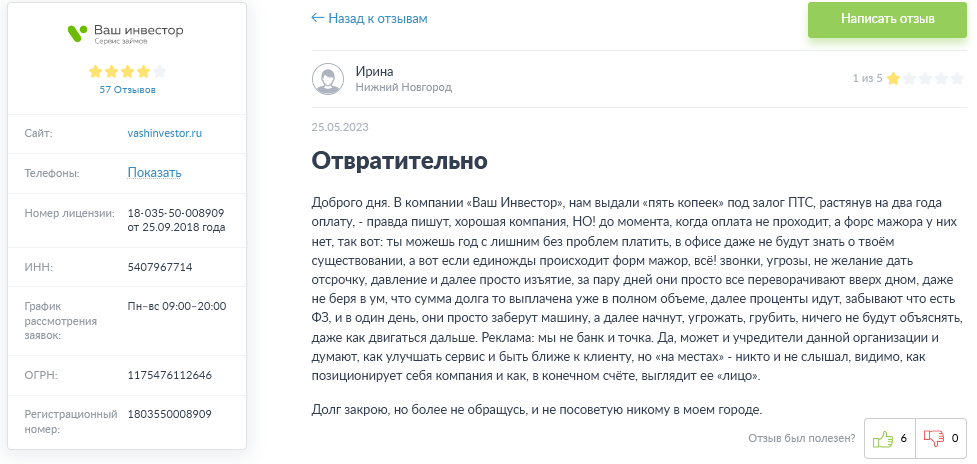Reveal phone numbers with Показать link
This screenshot has width=977, height=464.
(154, 173)
